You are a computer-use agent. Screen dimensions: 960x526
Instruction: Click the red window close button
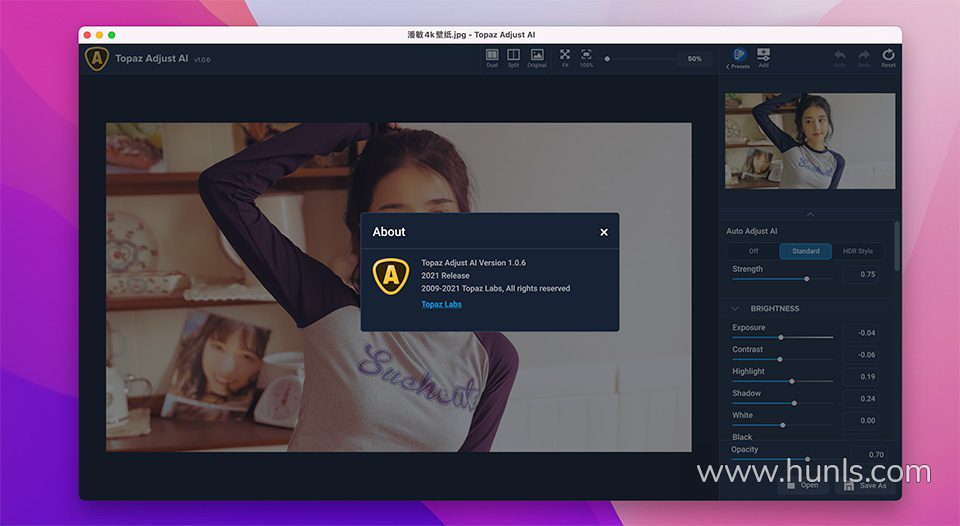point(88,35)
